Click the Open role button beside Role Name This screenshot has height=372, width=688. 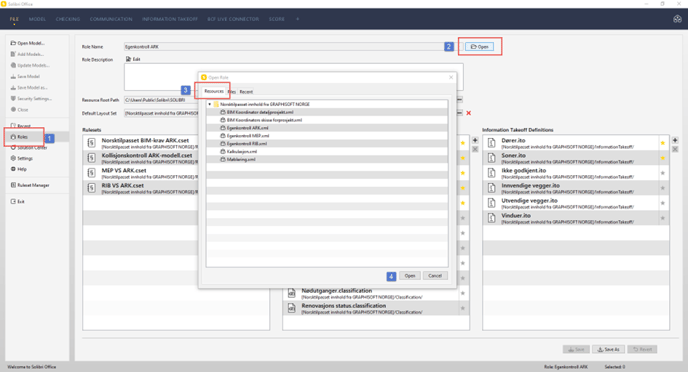[479, 46]
